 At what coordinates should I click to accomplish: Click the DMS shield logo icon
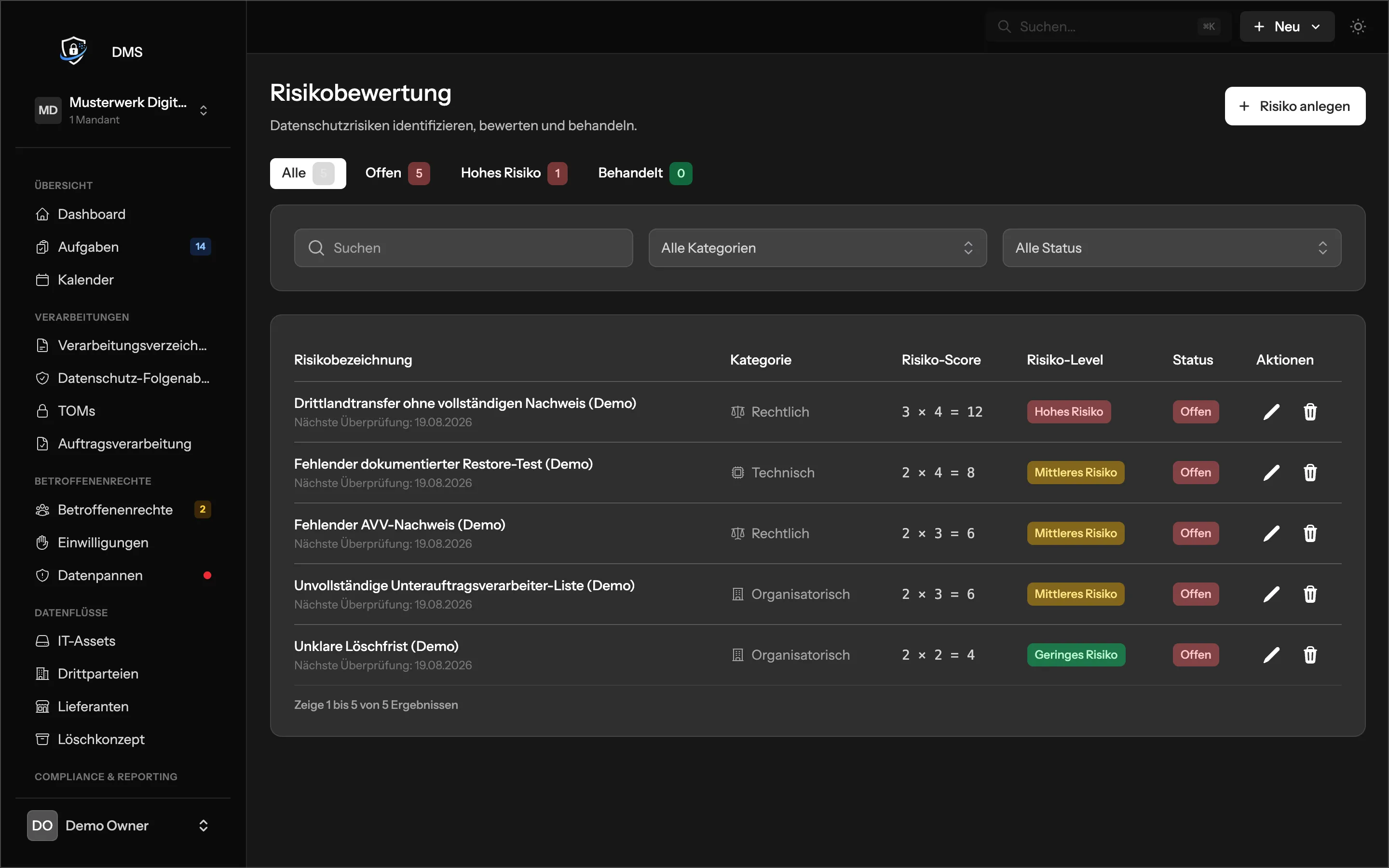[73, 51]
